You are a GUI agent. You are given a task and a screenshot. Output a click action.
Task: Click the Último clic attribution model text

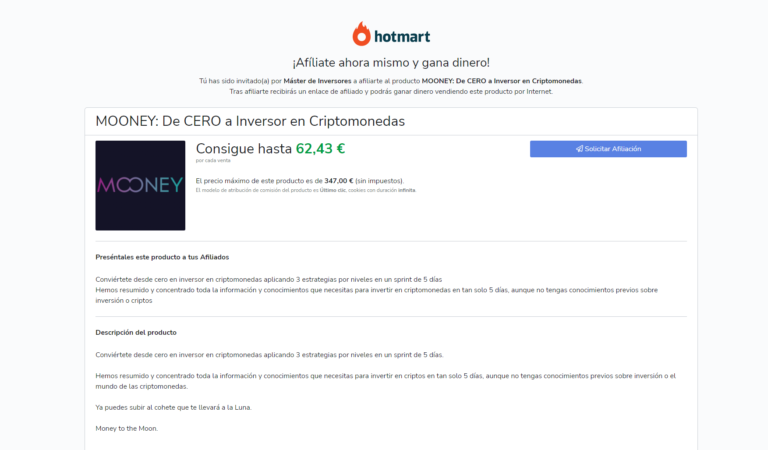tap(333, 190)
